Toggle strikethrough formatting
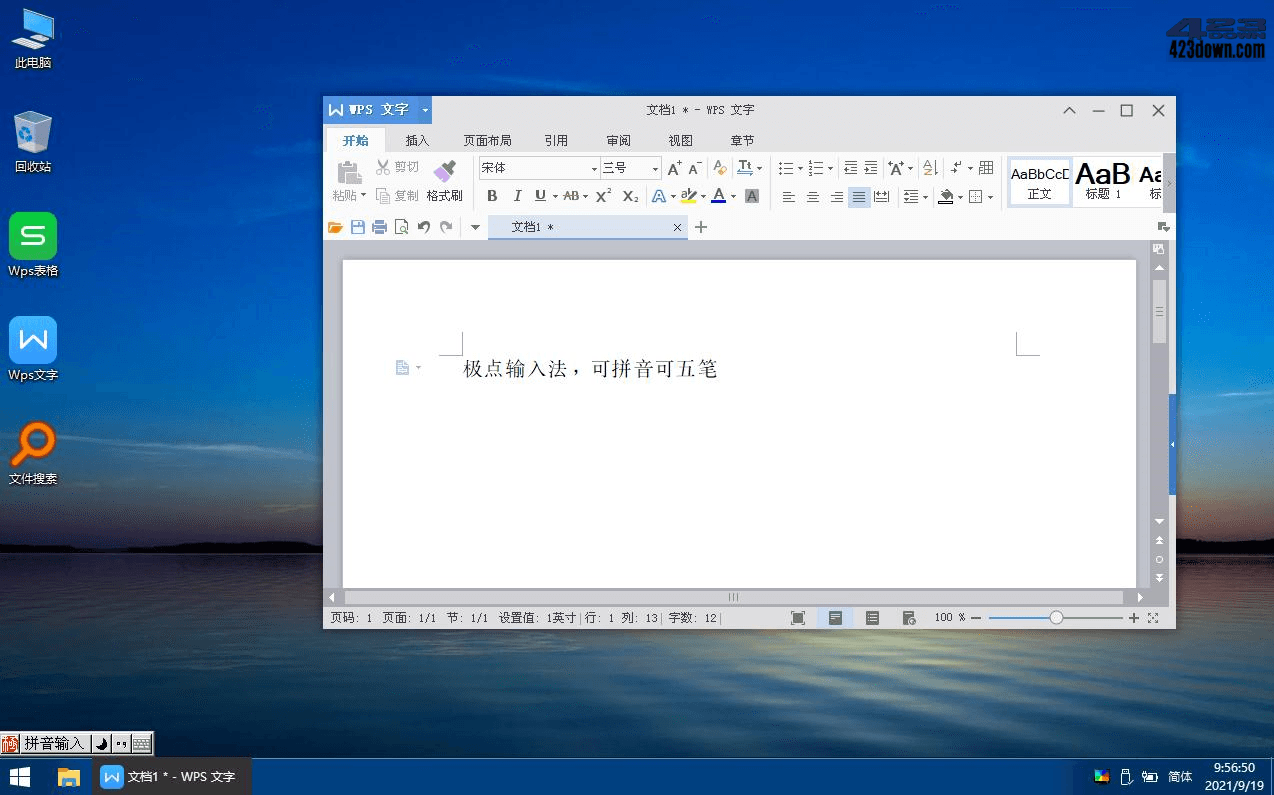 [x=571, y=196]
